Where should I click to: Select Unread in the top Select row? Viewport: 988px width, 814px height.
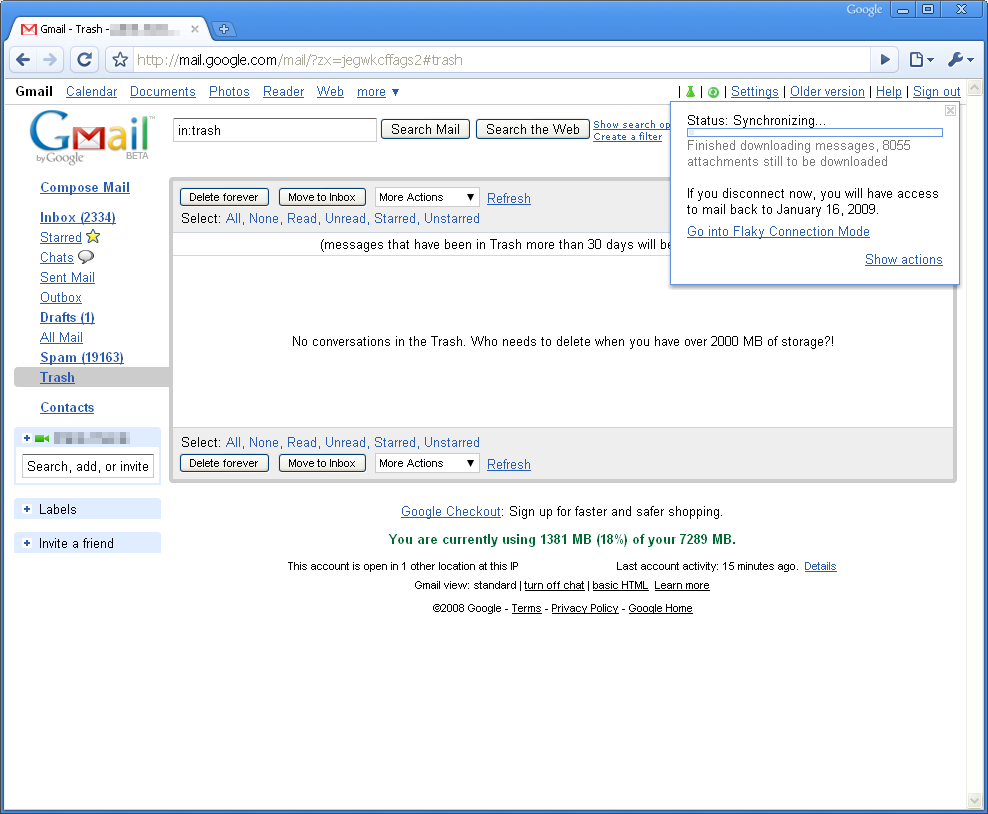[x=345, y=219]
